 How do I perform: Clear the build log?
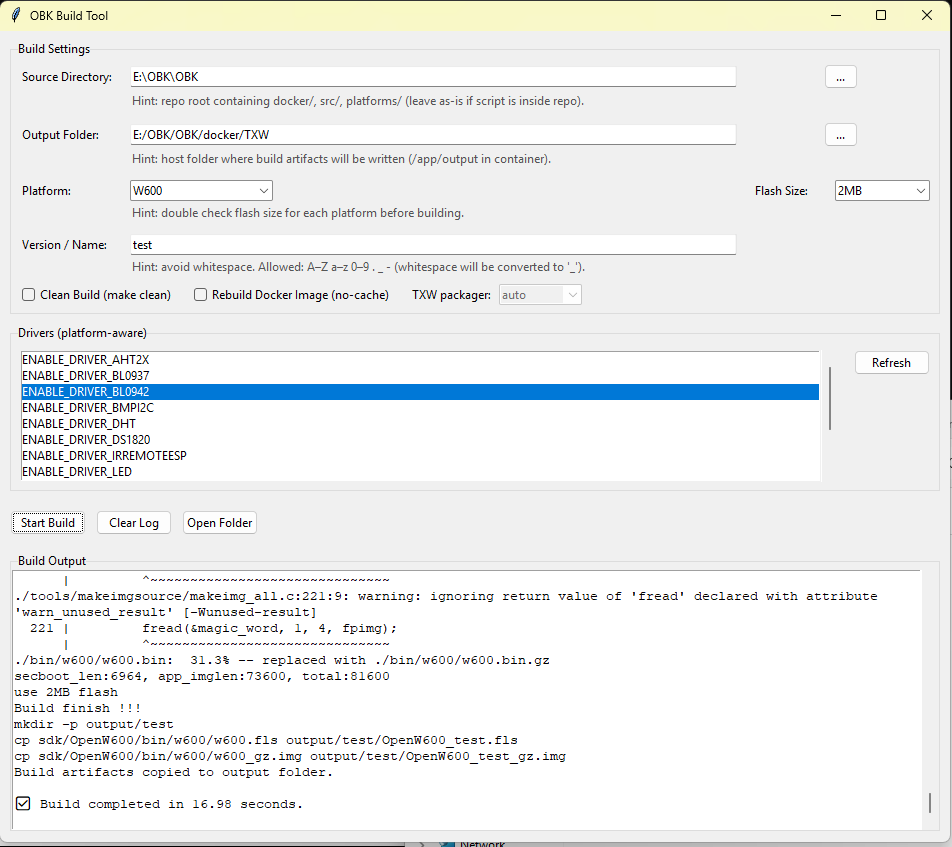[x=134, y=523]
